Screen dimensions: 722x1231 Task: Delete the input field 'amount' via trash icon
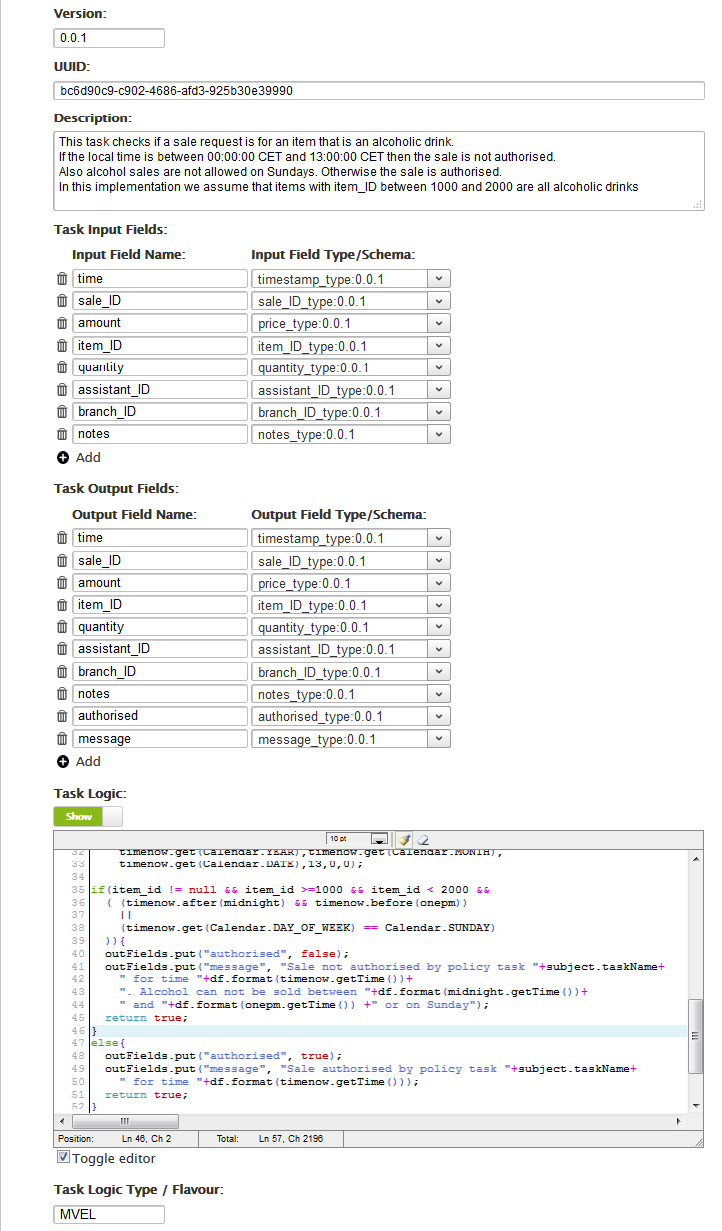pyautogui.click(x=62, y=323)
